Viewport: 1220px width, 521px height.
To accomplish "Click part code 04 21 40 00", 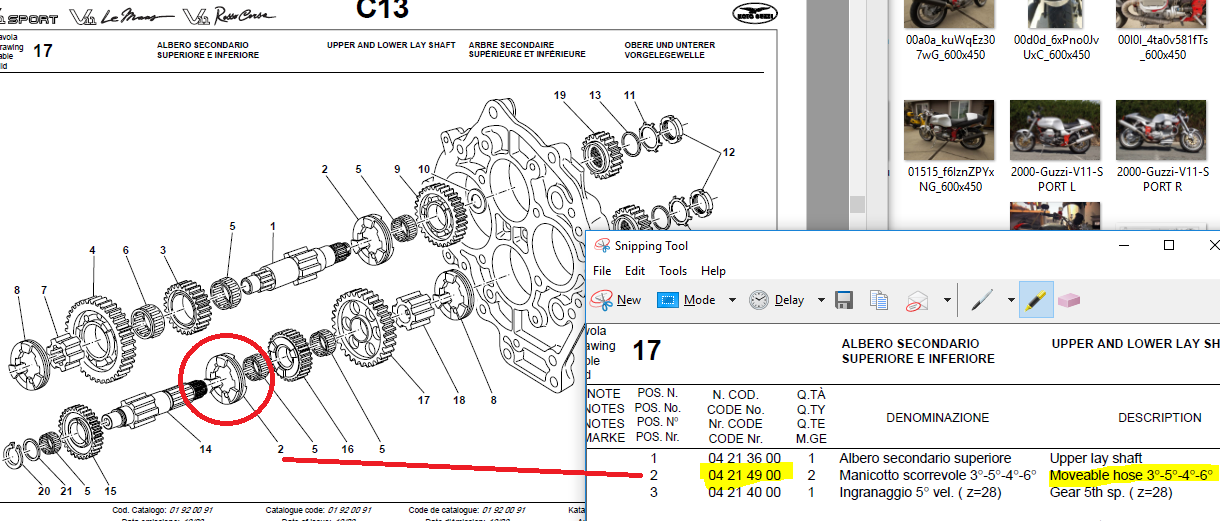I will pos(745,492).
